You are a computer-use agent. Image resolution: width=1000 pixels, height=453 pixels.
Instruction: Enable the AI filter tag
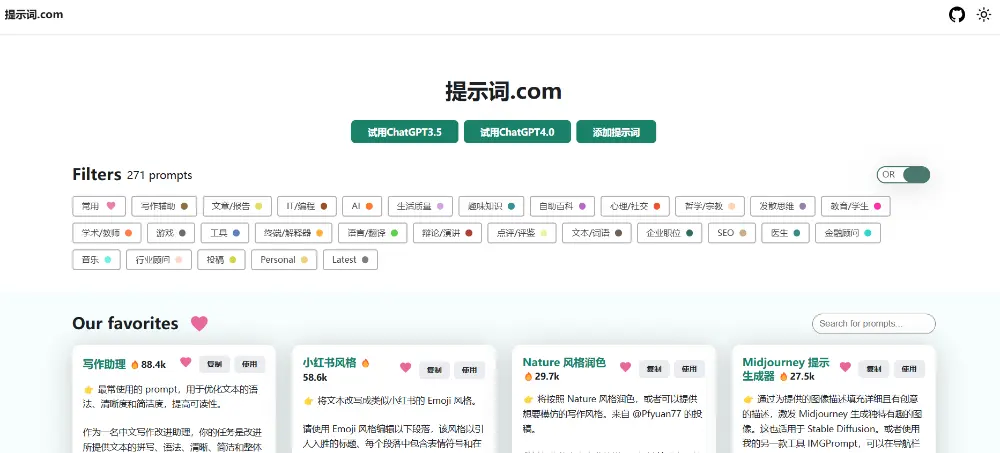(x=361, y=206)
